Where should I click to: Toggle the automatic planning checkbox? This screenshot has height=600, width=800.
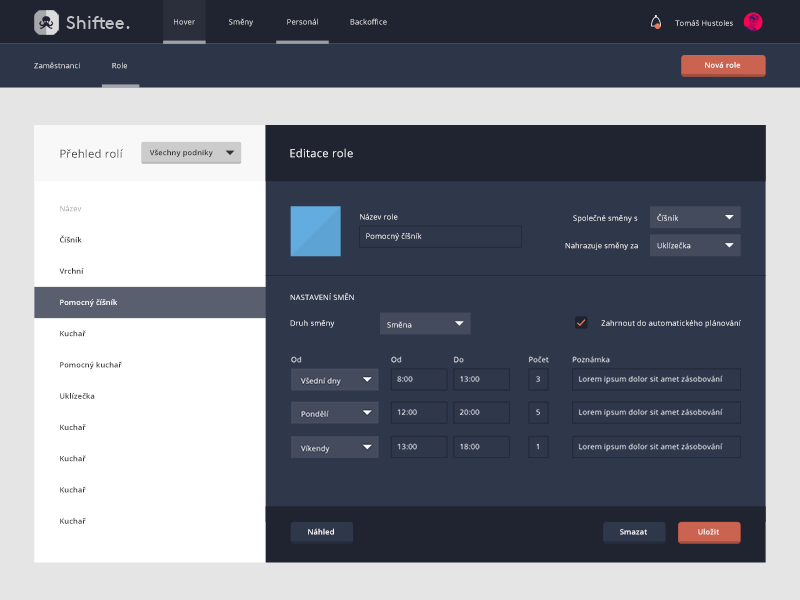pyautogui.click(x=581, y=323)
